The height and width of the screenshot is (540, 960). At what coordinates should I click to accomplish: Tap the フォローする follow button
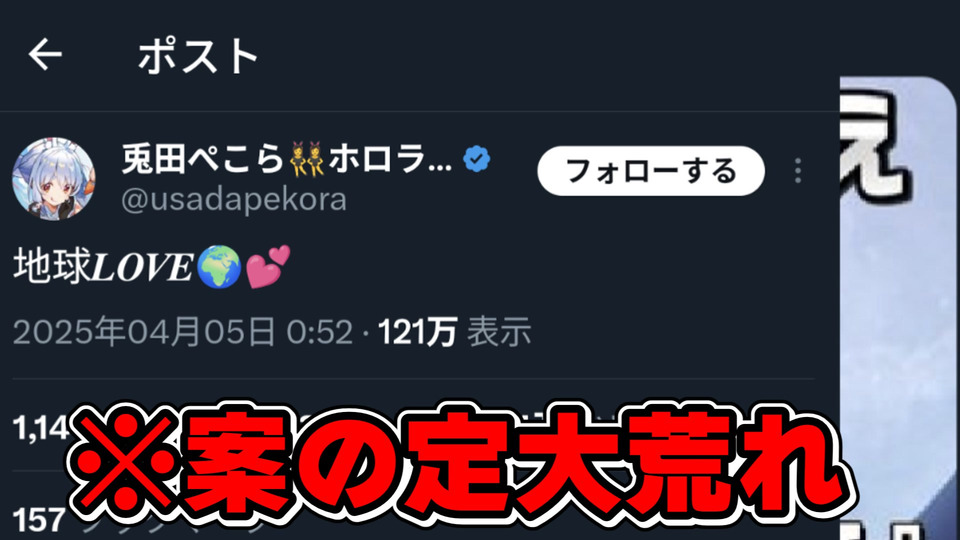pyautogui.click(x=651, y=171)
